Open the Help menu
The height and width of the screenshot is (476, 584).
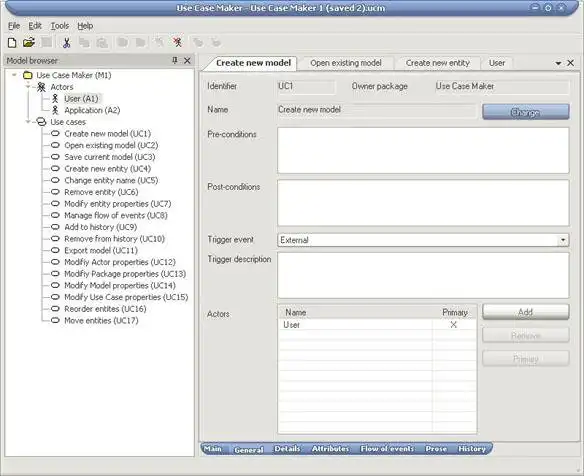point(85,26)
